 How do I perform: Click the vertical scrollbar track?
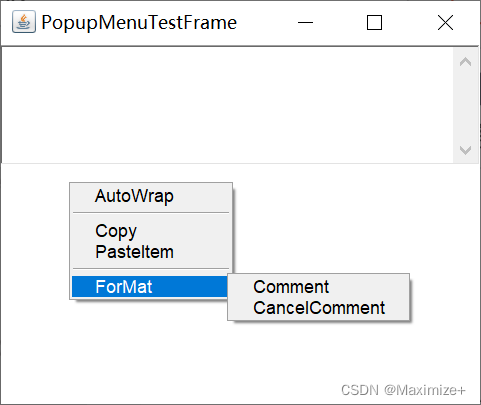tap(465, 106)
